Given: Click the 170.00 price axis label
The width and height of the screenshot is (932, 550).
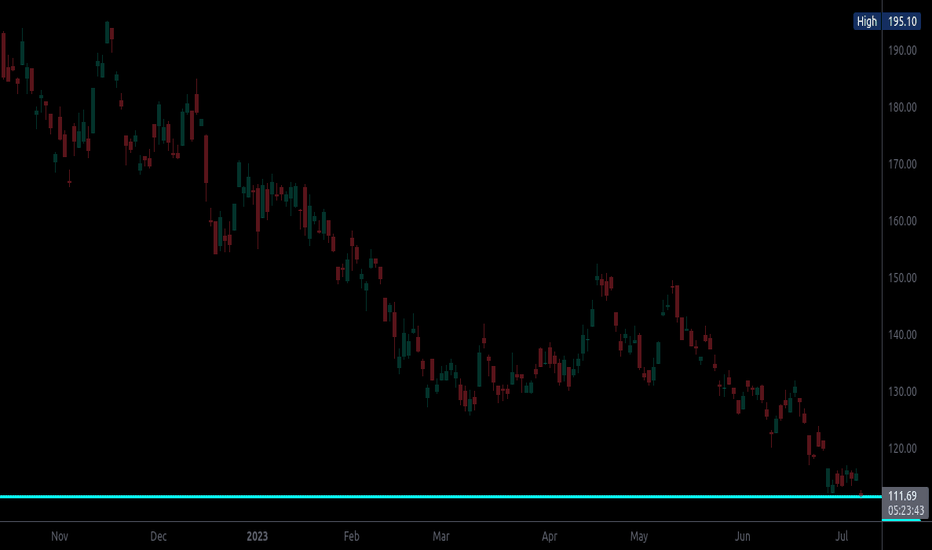Looking at the screenshot, I should pyautogui.click(x=902, y=164).
